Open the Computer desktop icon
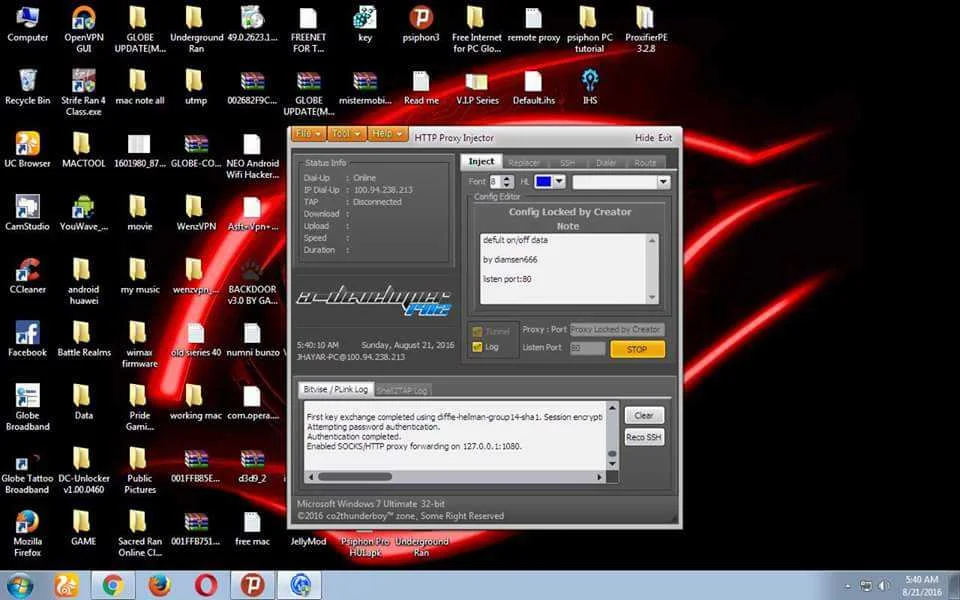This screenshot has height=600, width=960. click(28, 24)
